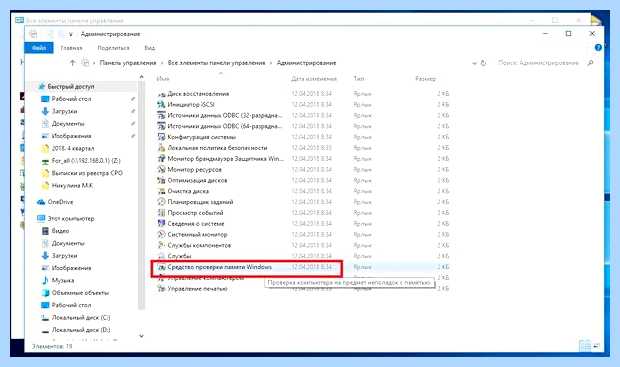Click Изображения under Этот компьютер
The image size is (620, 367).
[71, 268]
